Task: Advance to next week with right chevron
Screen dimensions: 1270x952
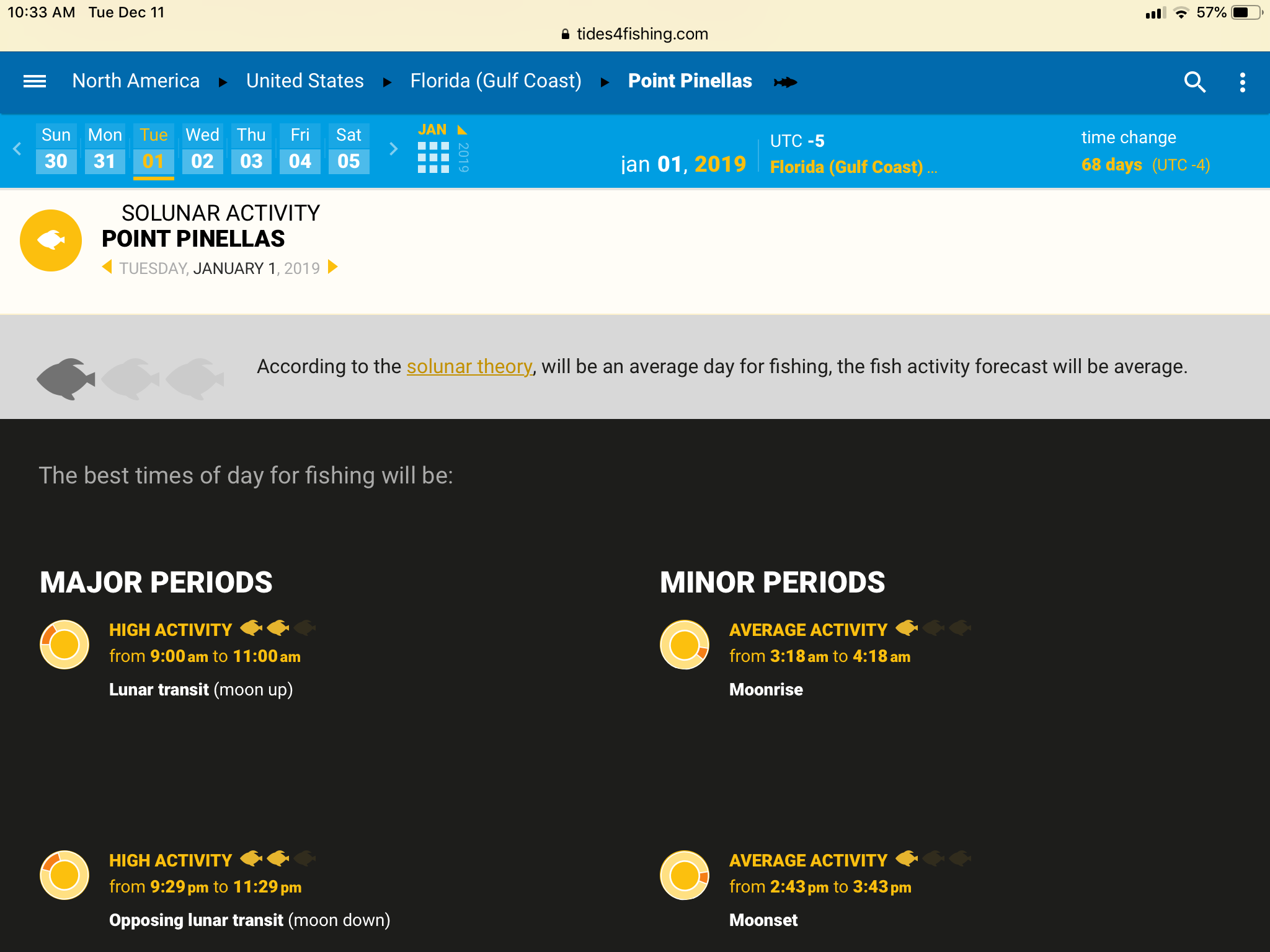Action: [393, 149]
